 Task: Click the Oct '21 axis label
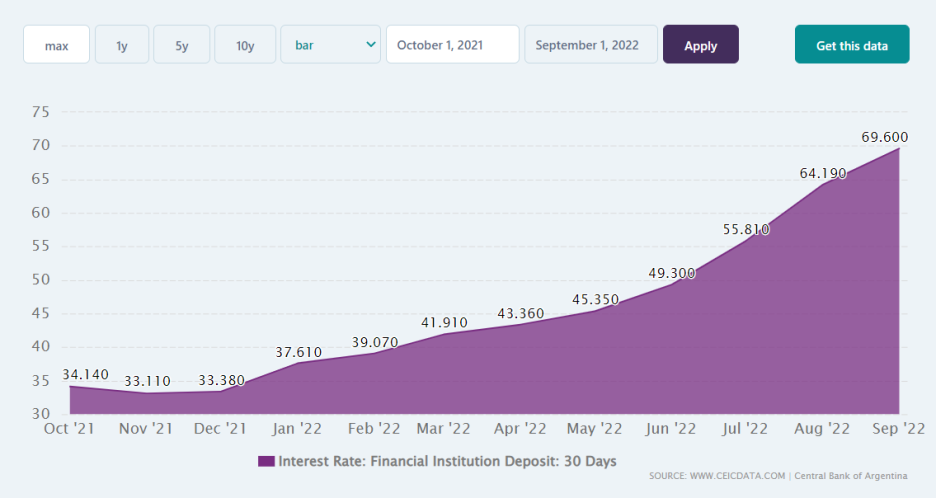pos(69,428)
